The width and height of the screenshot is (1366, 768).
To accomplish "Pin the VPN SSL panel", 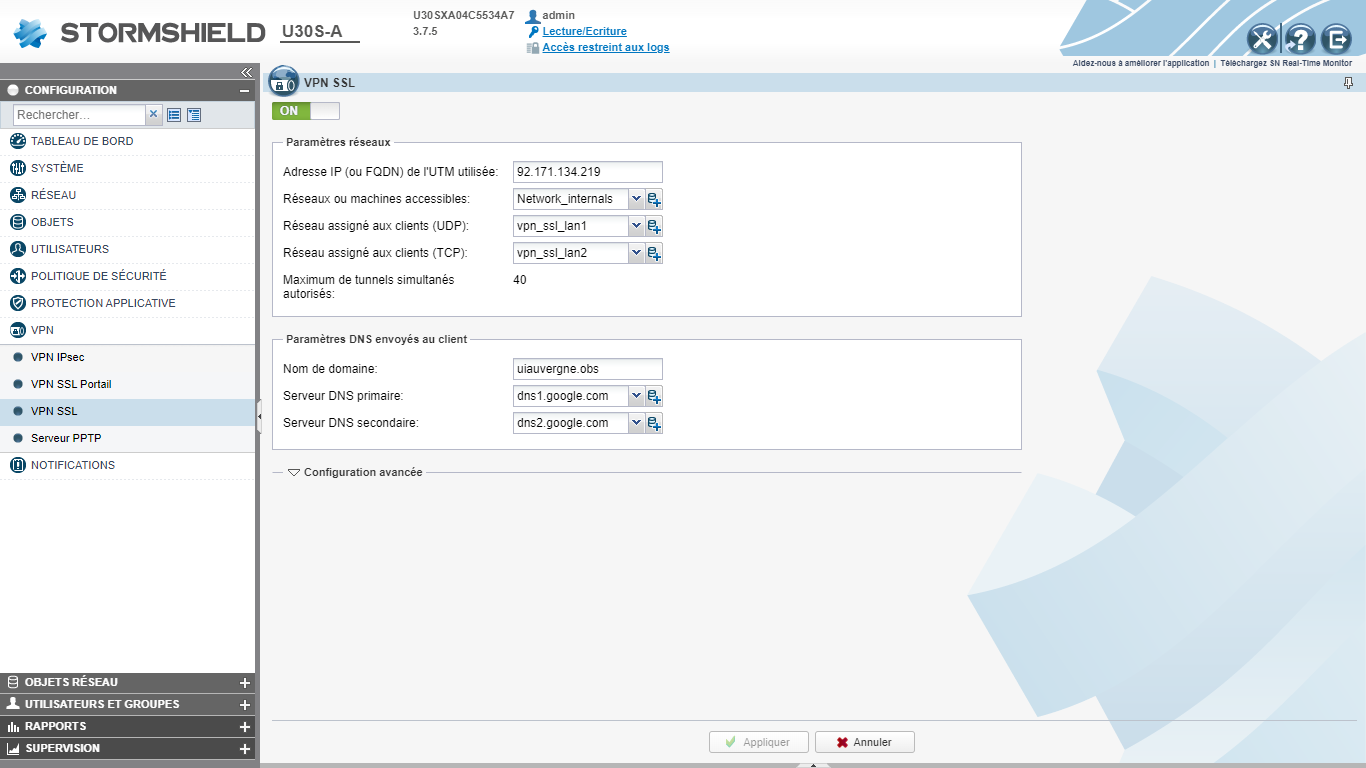I will 1349,83.
